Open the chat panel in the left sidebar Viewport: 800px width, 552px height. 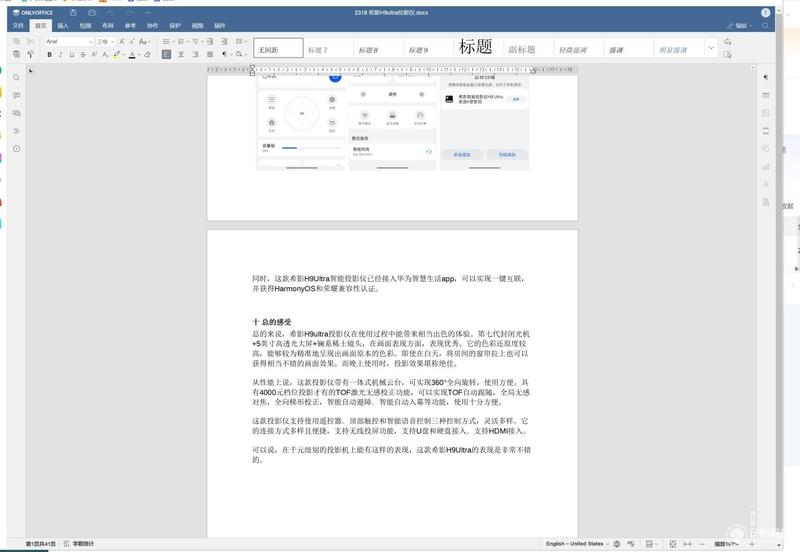click(x=16, y=113)
